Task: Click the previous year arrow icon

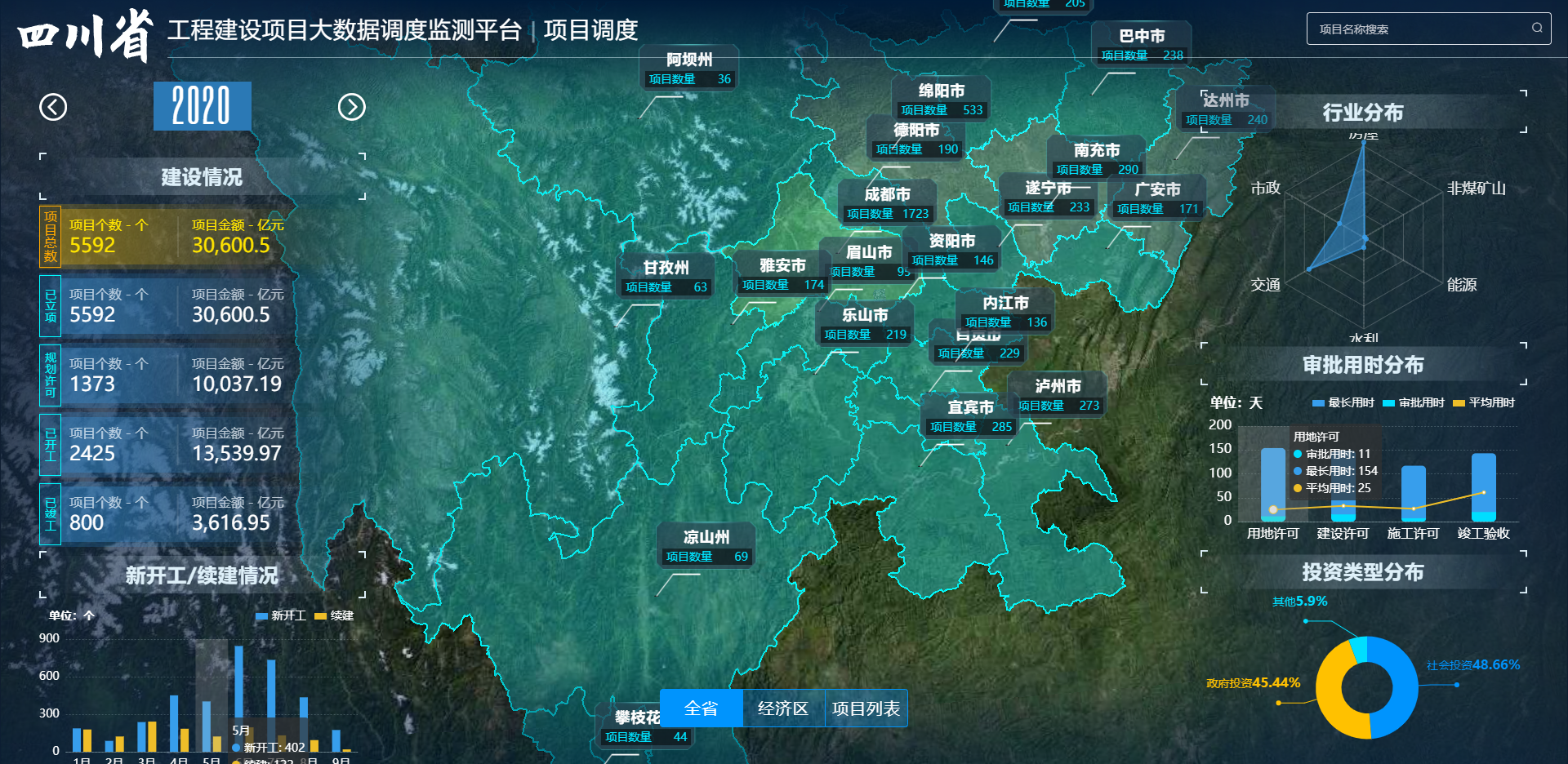Action: click(53, 107)
